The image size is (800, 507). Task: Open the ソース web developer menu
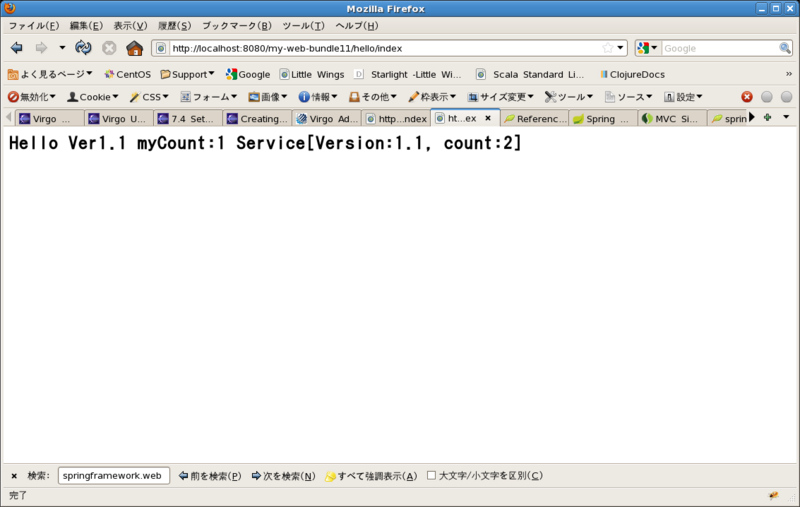click(x=628, y=97)
